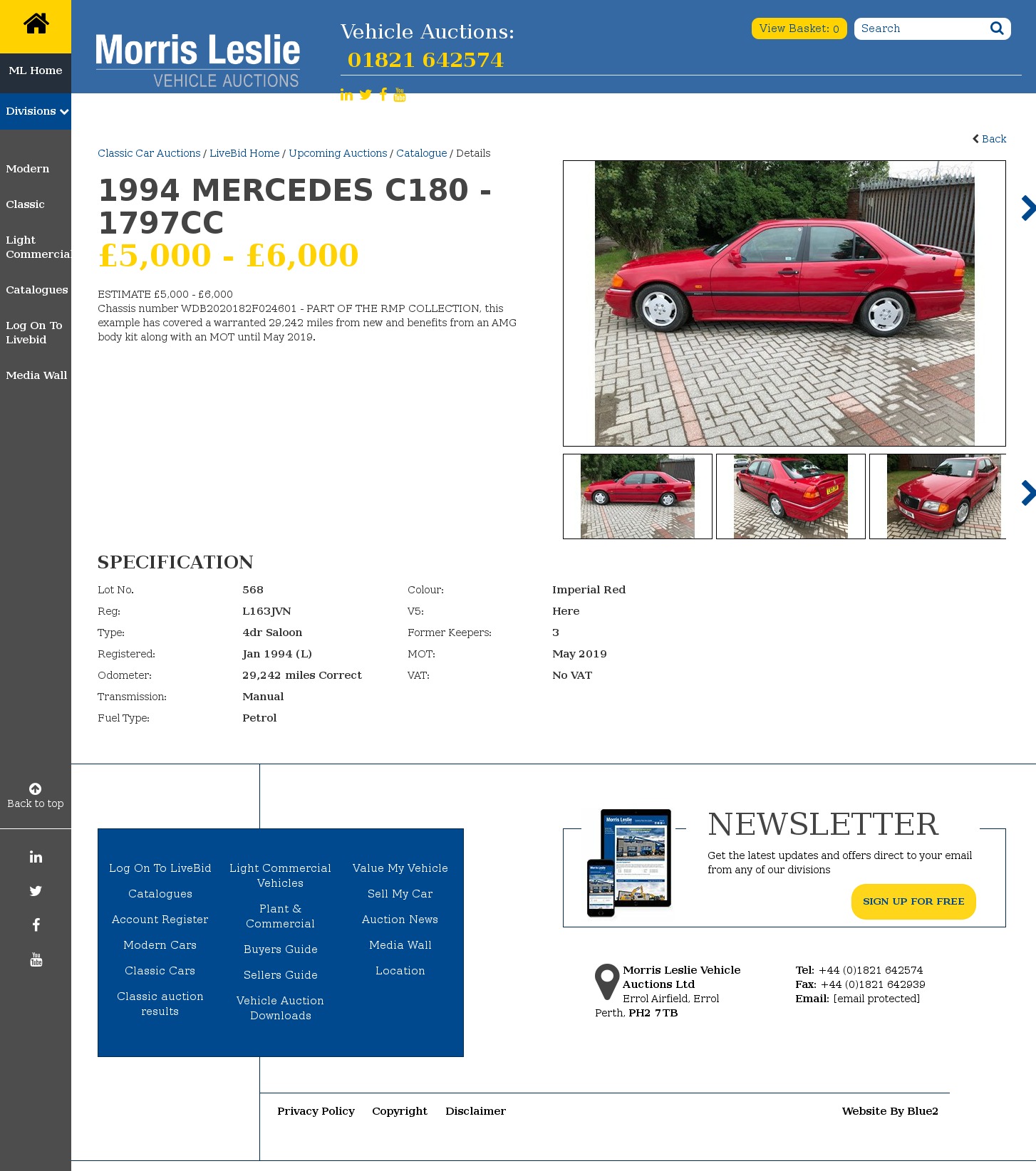Viewport: 1036px width, 1171px height.
Task: Open Auction News footer link
Action: 400,920
